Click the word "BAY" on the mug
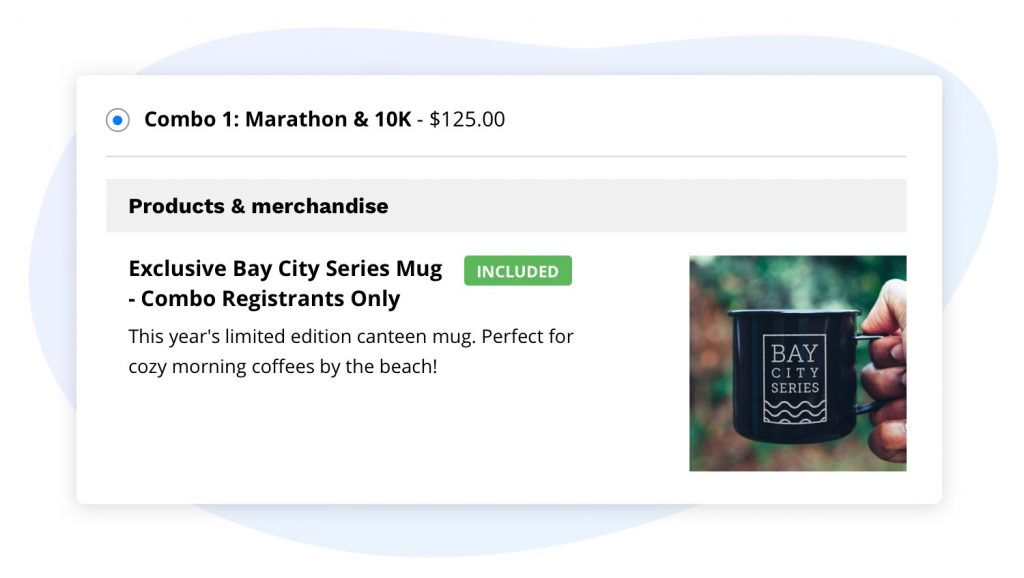 click(x=795, y=353)
